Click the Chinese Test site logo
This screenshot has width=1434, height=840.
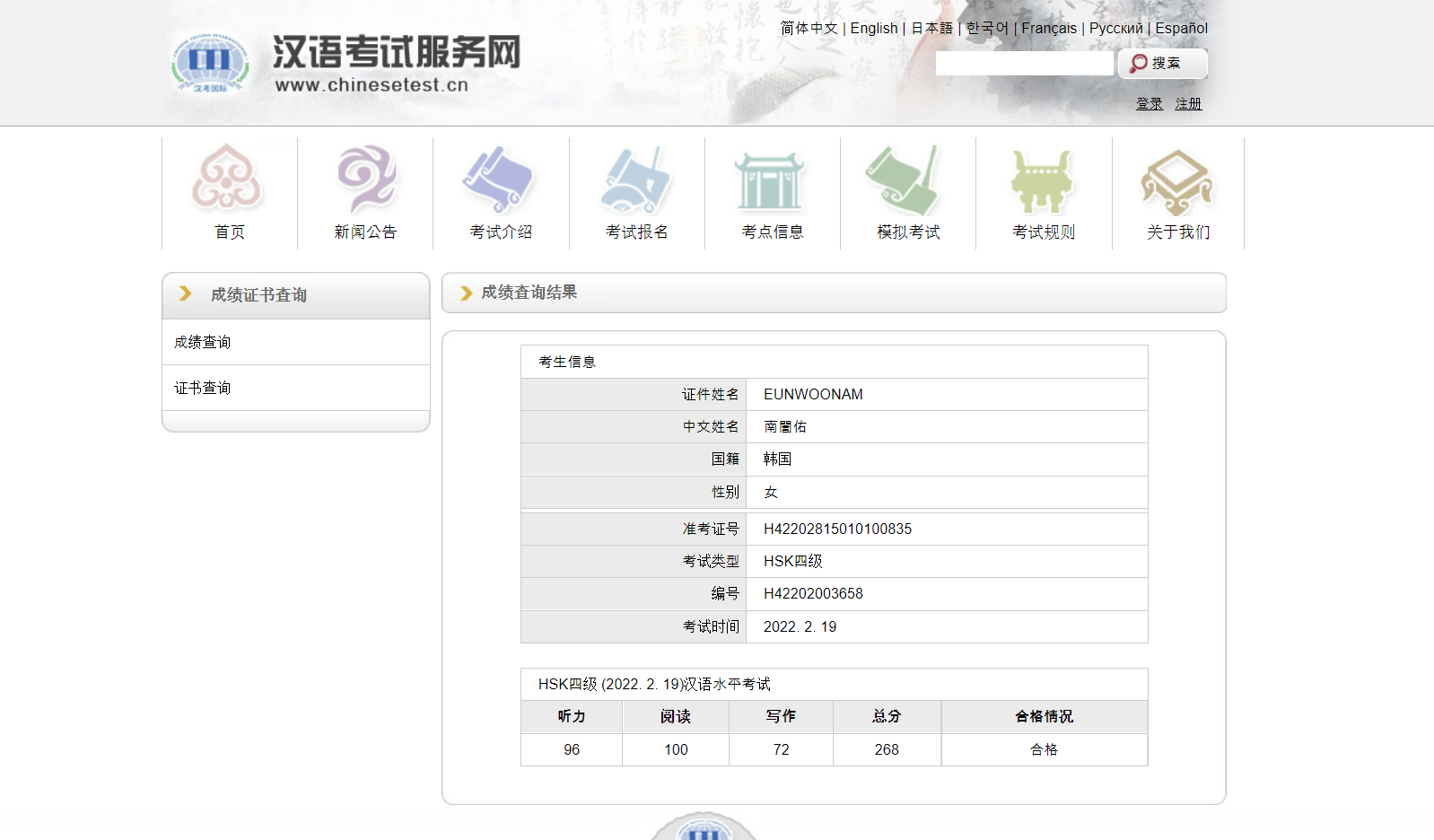pos(210,63)
